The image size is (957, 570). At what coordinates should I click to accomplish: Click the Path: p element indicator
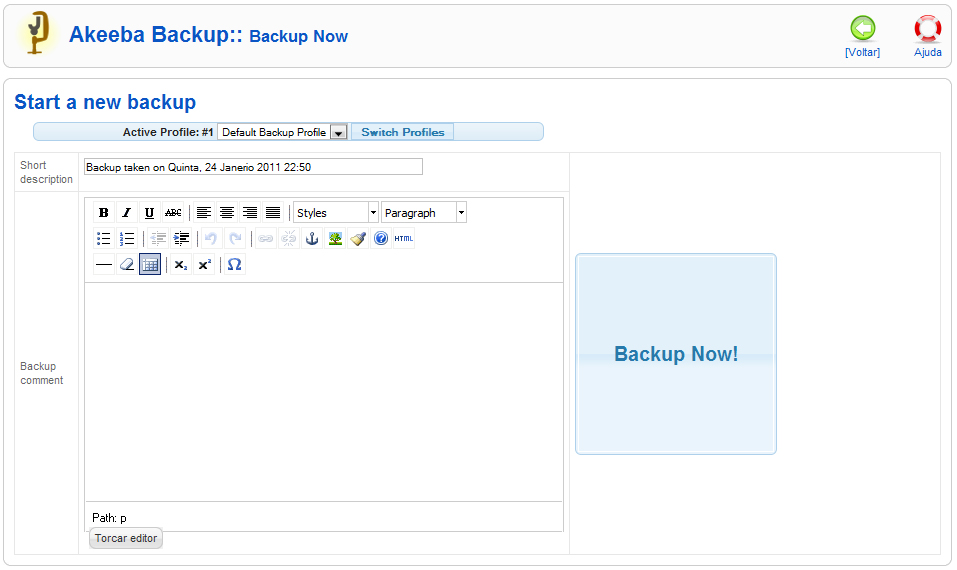click(109, 518)
